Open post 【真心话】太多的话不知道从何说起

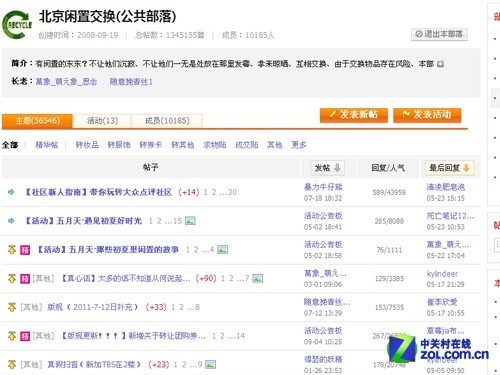pyautogui.click(x=125, y=278)
